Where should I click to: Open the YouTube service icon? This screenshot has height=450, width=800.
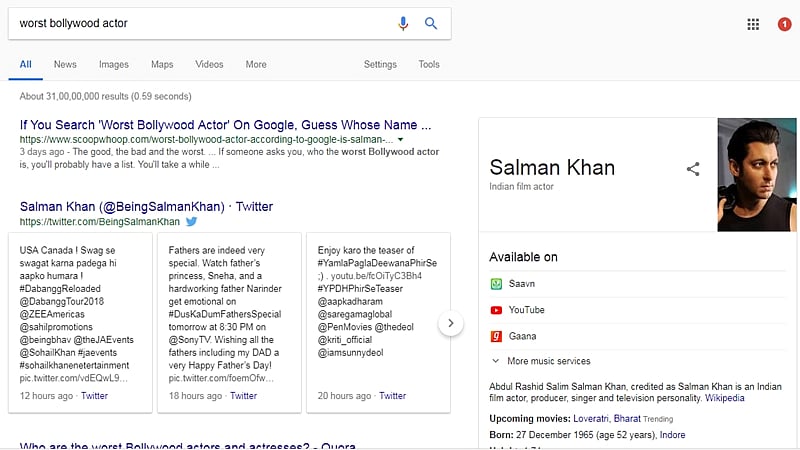(x=496, y=310)
